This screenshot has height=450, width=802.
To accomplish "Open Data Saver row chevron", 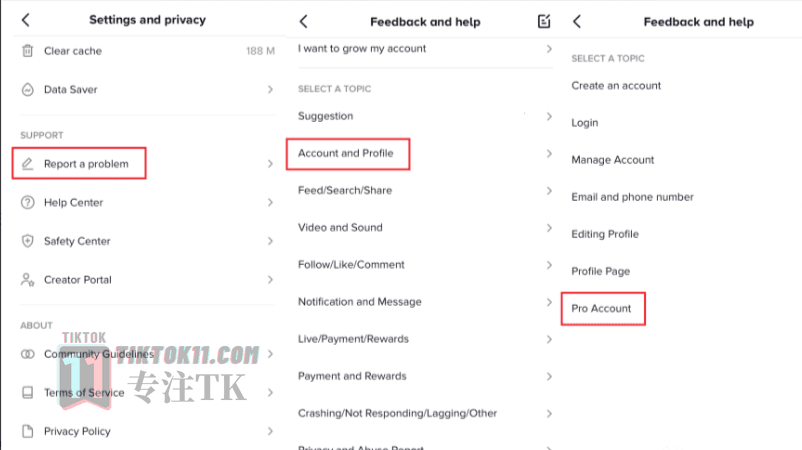I will click(270, 89).
